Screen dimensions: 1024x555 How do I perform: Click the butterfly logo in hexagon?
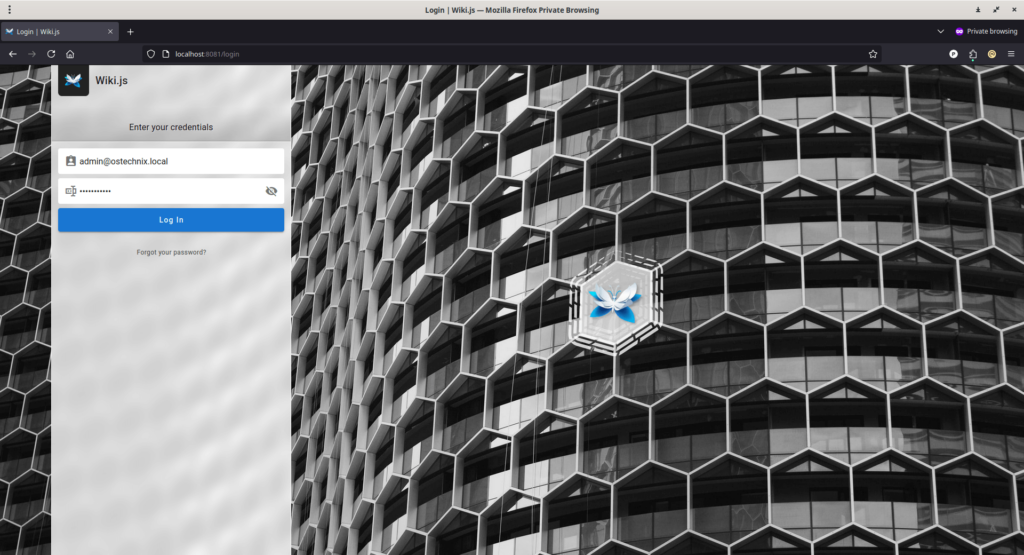[615, 303]
